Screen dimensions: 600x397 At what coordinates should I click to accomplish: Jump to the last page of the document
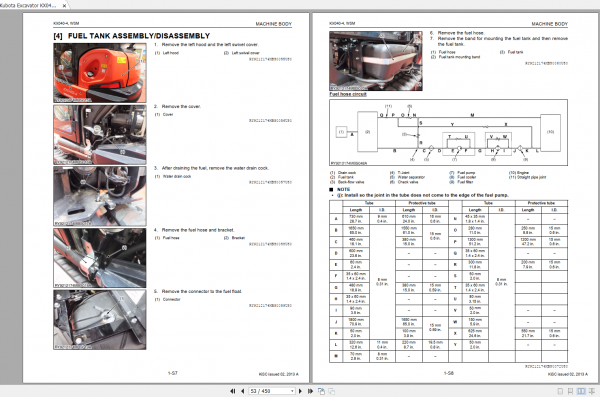(310, 391)
